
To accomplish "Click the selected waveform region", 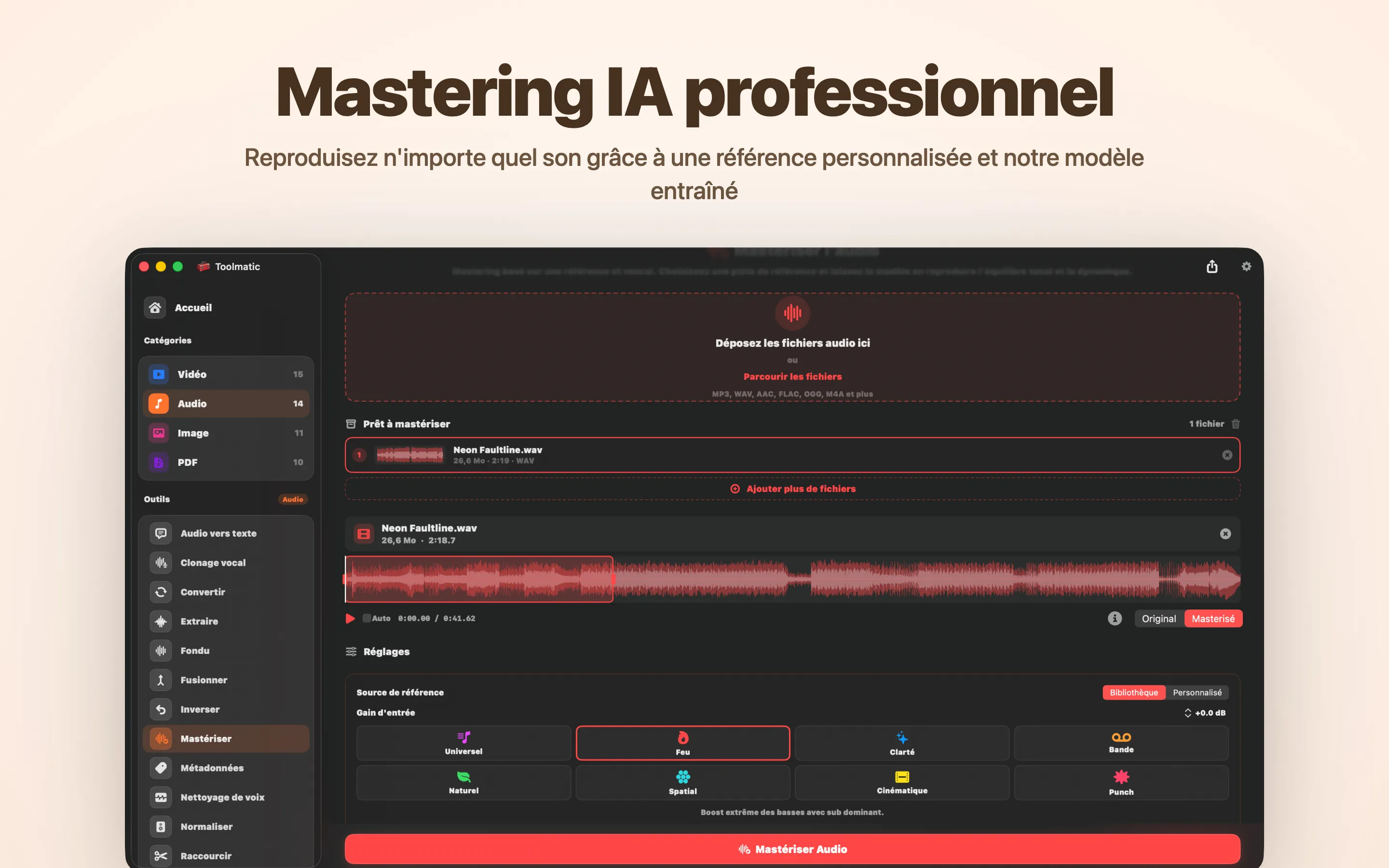I will click(x=479, y=579).
